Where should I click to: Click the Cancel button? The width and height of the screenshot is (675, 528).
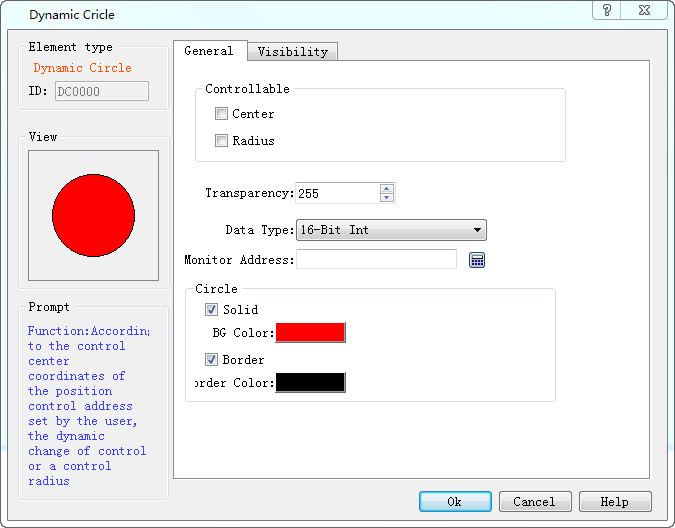[535, 502]
